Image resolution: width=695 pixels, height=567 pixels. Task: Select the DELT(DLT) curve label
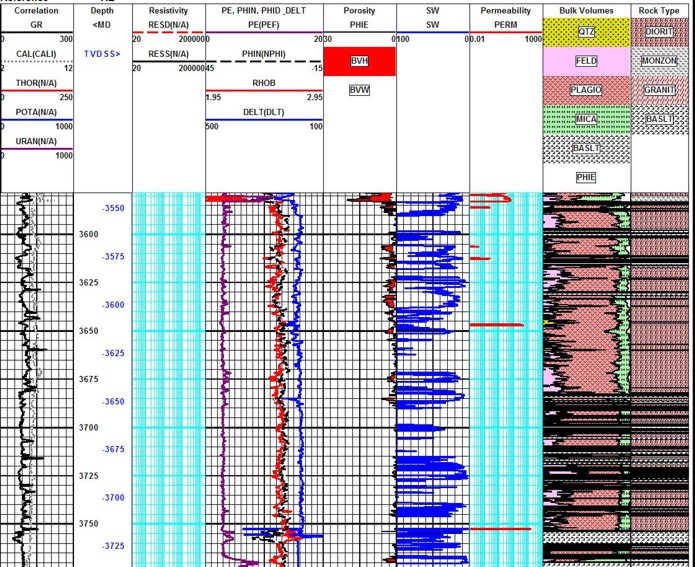[x=264, y=112]
